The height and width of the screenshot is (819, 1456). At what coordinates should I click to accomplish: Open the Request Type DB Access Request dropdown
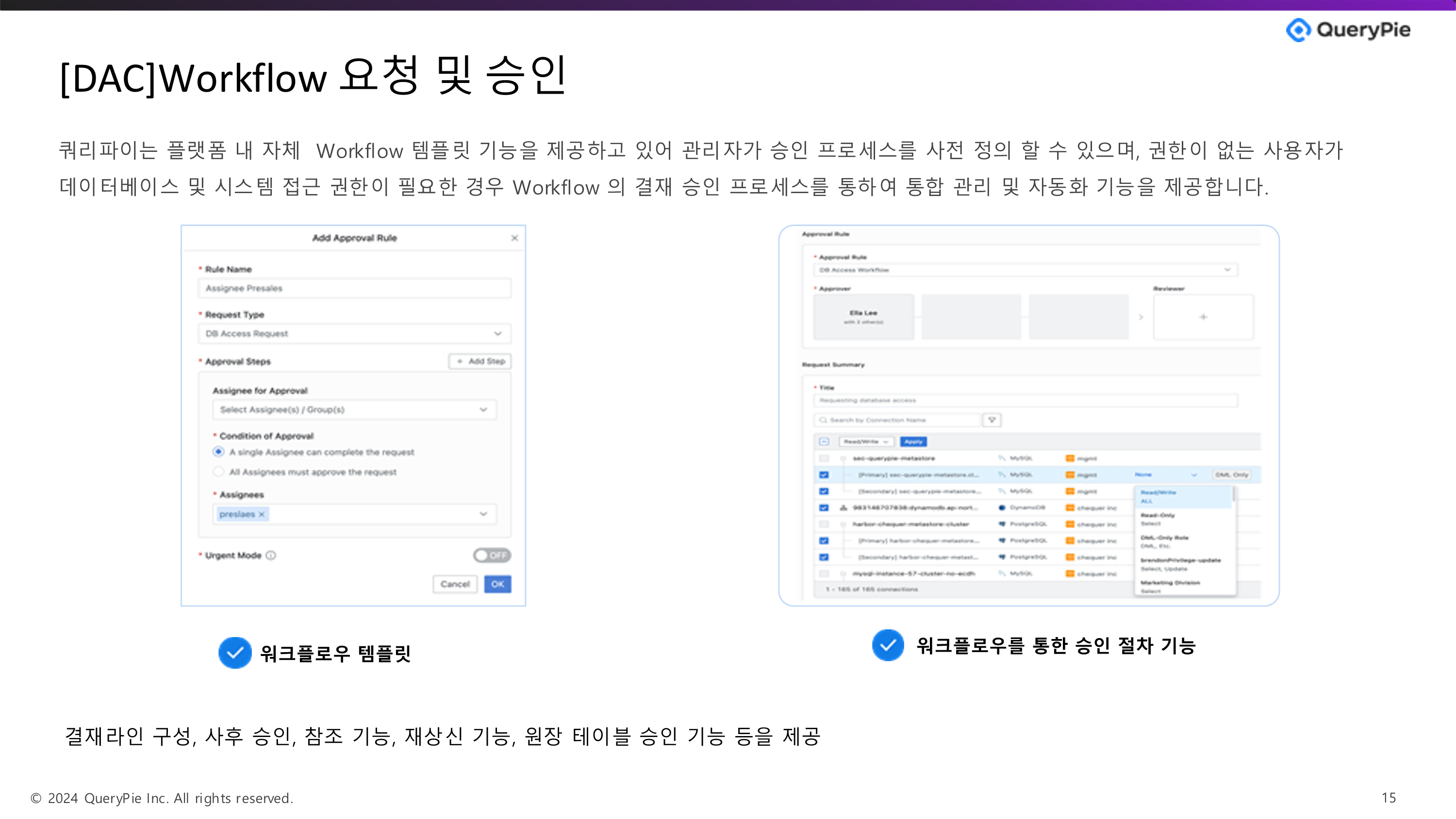click(354, 333)
